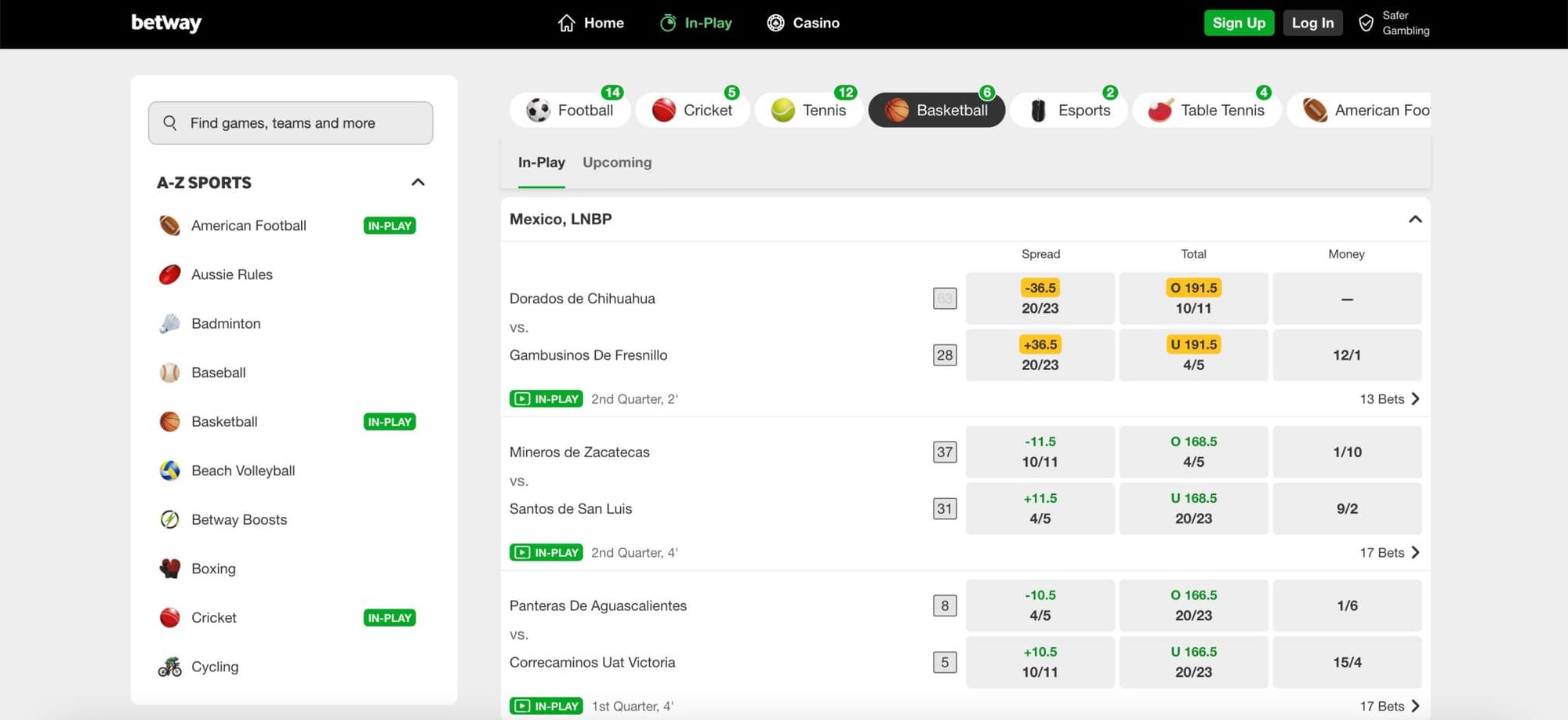Open the Safer Gambling shield icon

click(x=1366, y=23)
